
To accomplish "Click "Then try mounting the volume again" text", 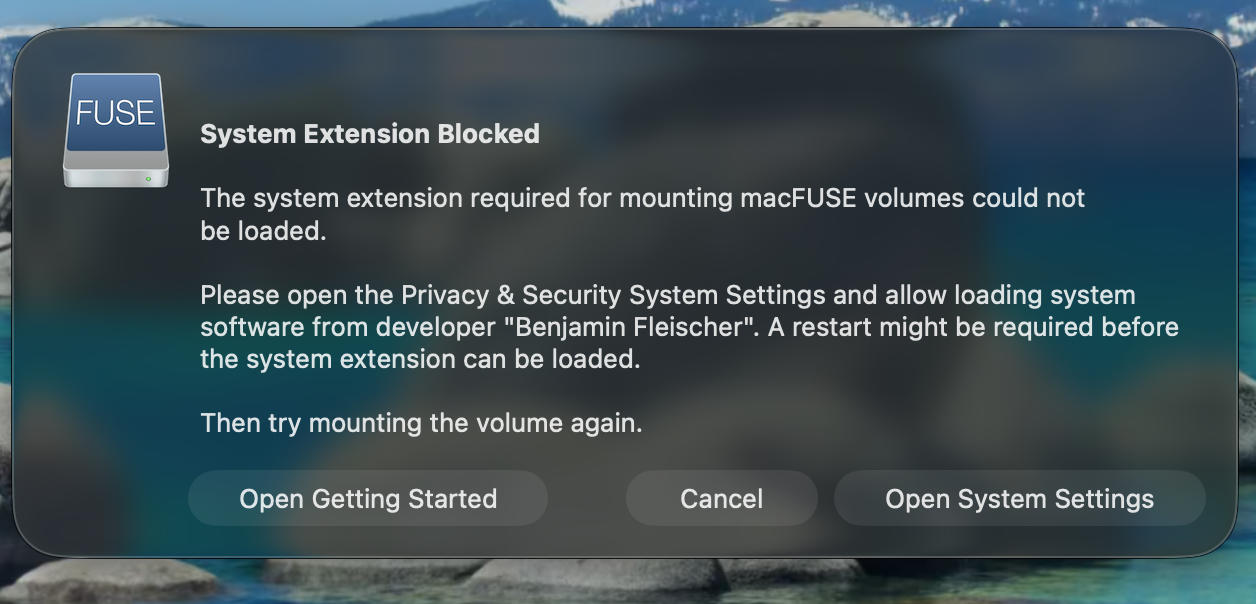I will point(421,423).
